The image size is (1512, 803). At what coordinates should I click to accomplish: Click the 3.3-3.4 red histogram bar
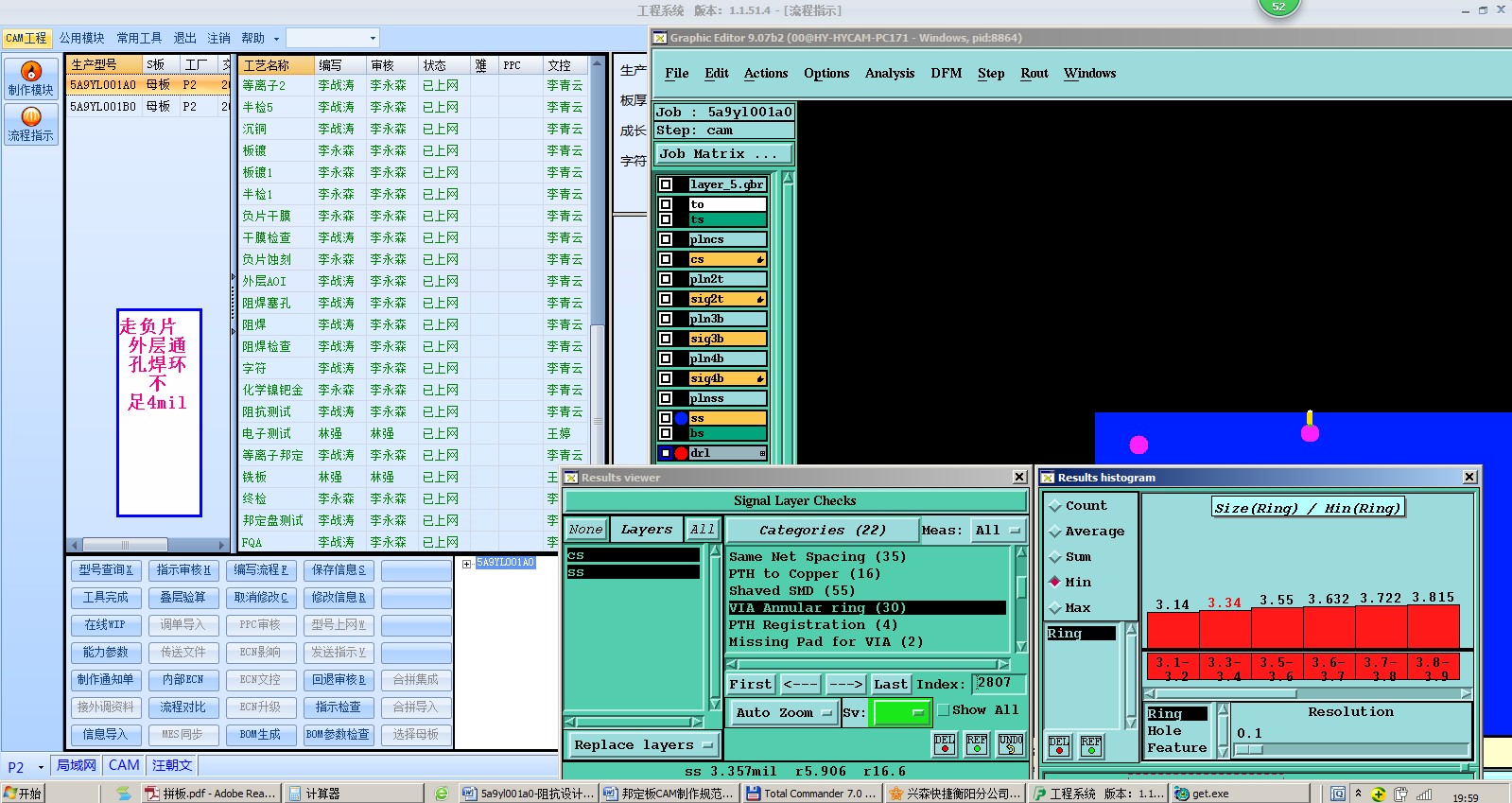(x=1225, y=629)
